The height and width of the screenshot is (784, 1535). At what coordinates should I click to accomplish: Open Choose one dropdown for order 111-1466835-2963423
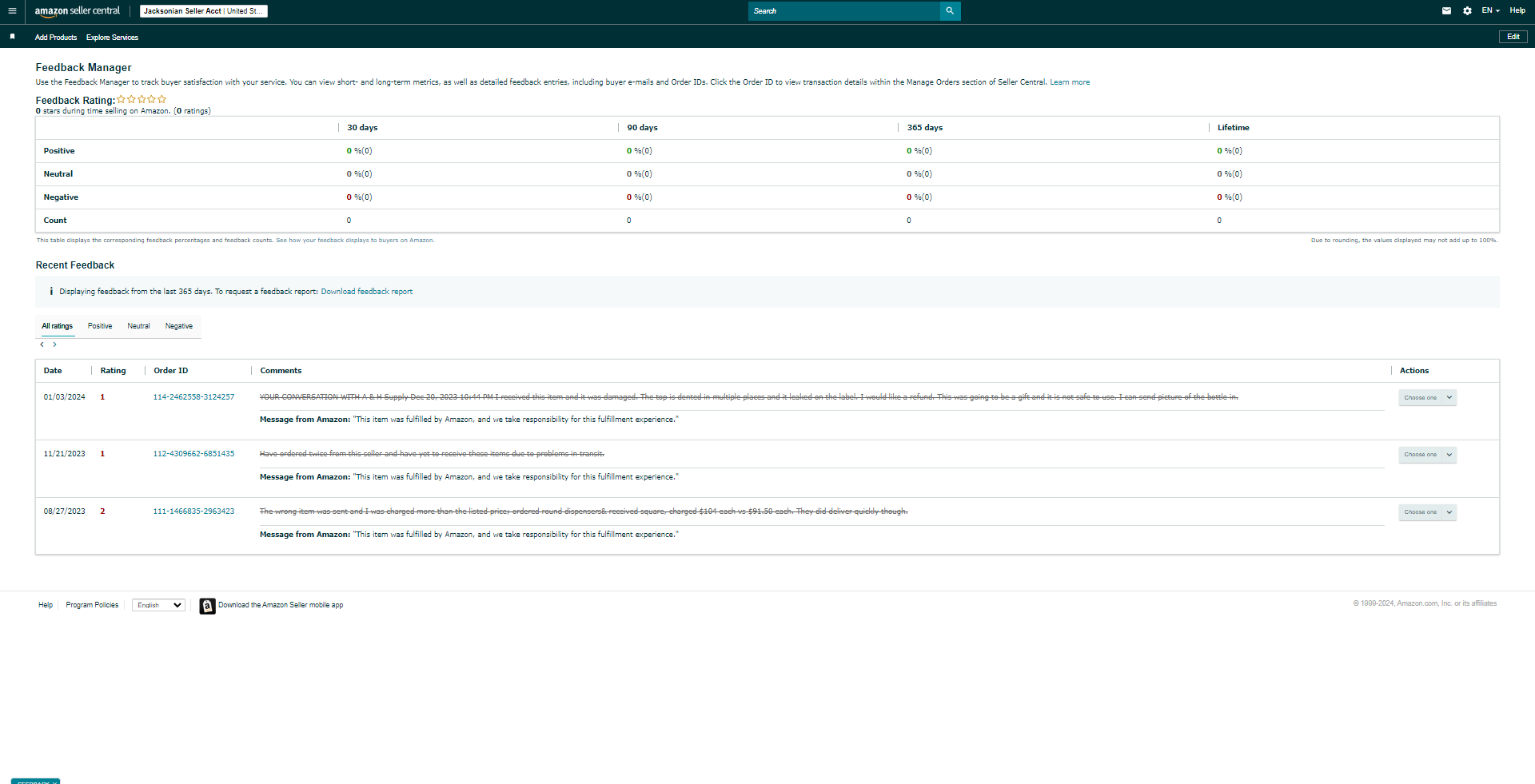[x=1427, y=512]
